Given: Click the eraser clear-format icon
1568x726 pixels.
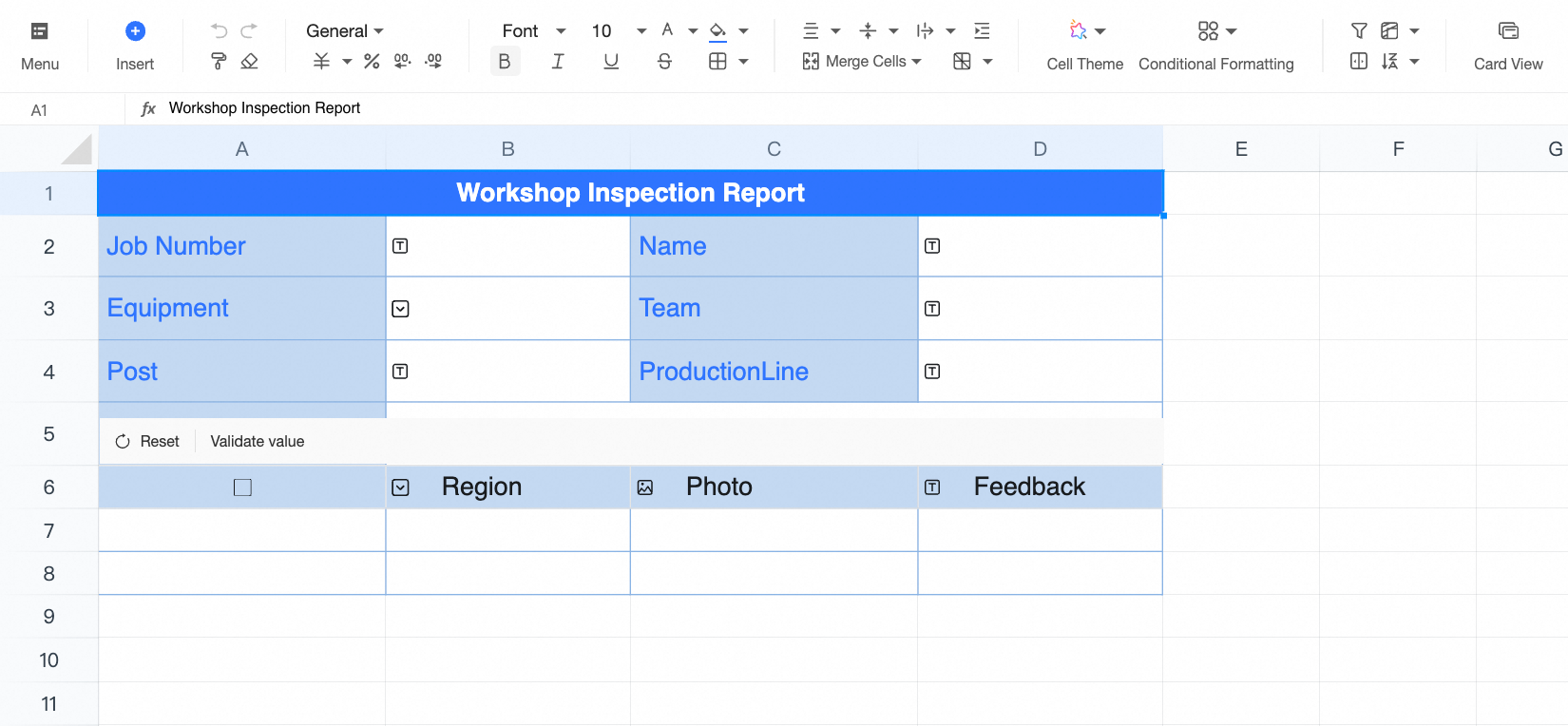Looking at the screenshot, I should point(249,62).
